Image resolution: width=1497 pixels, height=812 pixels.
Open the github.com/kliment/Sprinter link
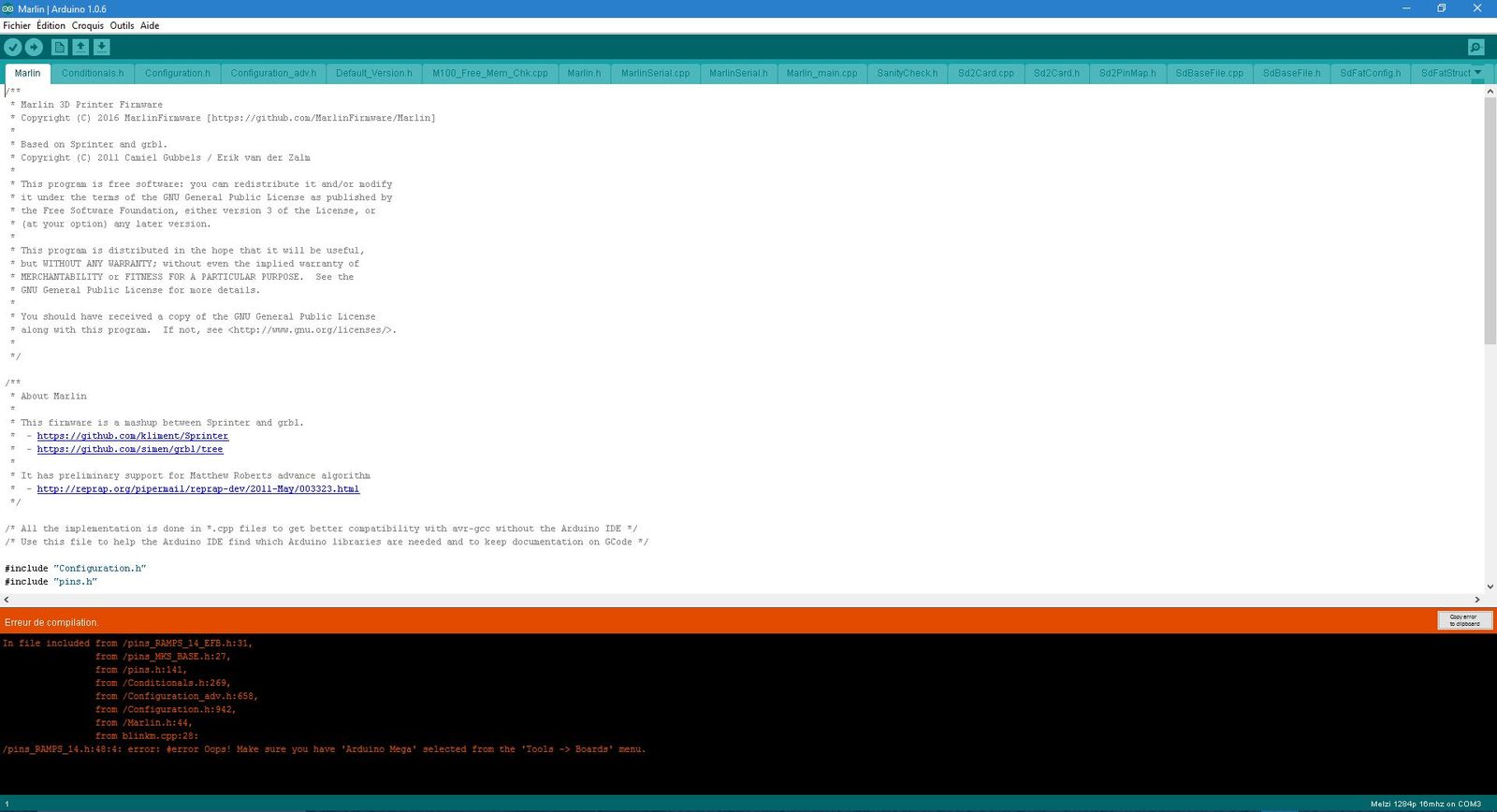(133, 436)
